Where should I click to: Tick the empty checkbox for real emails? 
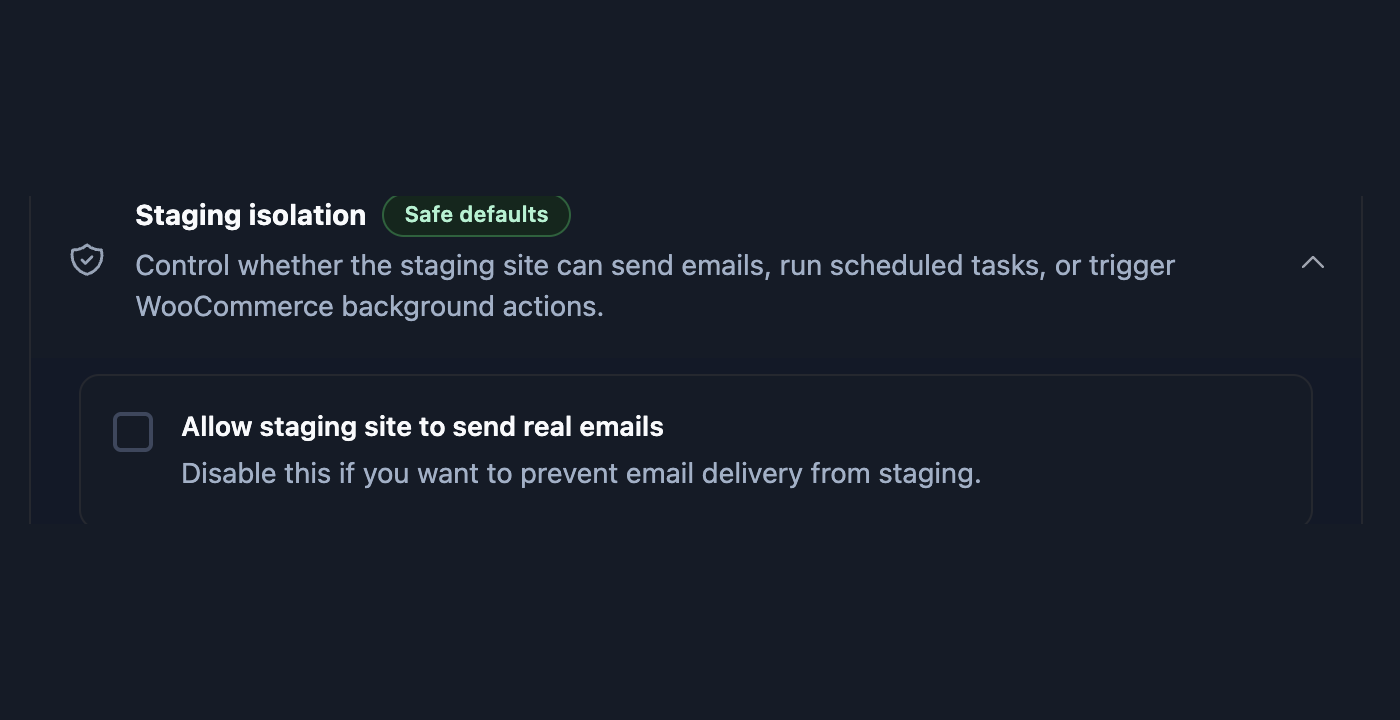(133, 432)
